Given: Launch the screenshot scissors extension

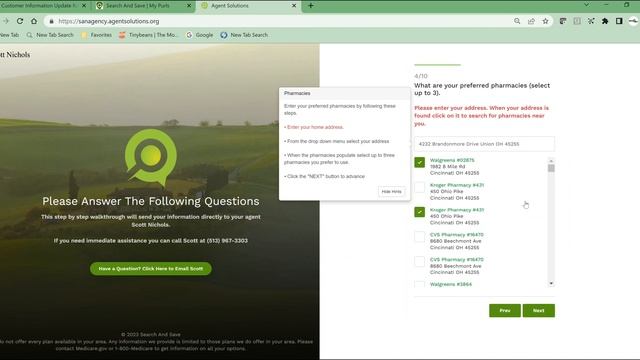Looking at the screenshot, I should point(591,21).
